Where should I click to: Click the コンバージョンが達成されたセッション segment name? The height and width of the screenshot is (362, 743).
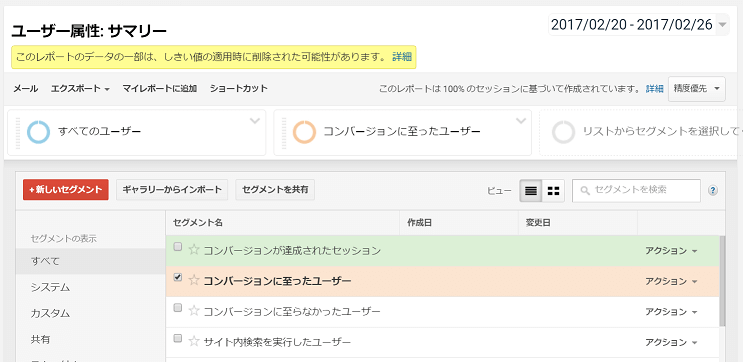pos(292,251)
